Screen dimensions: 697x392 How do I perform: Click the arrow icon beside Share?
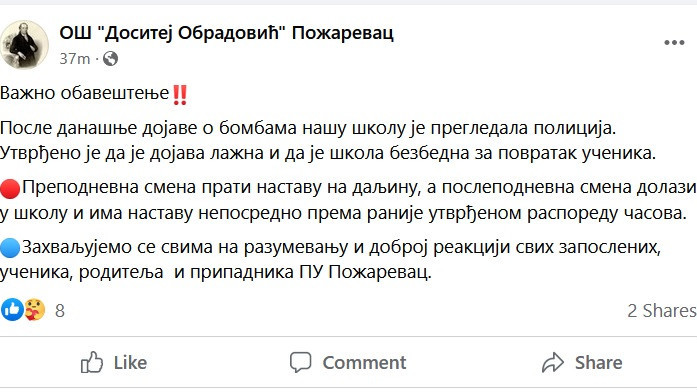(x=553, y=362)
